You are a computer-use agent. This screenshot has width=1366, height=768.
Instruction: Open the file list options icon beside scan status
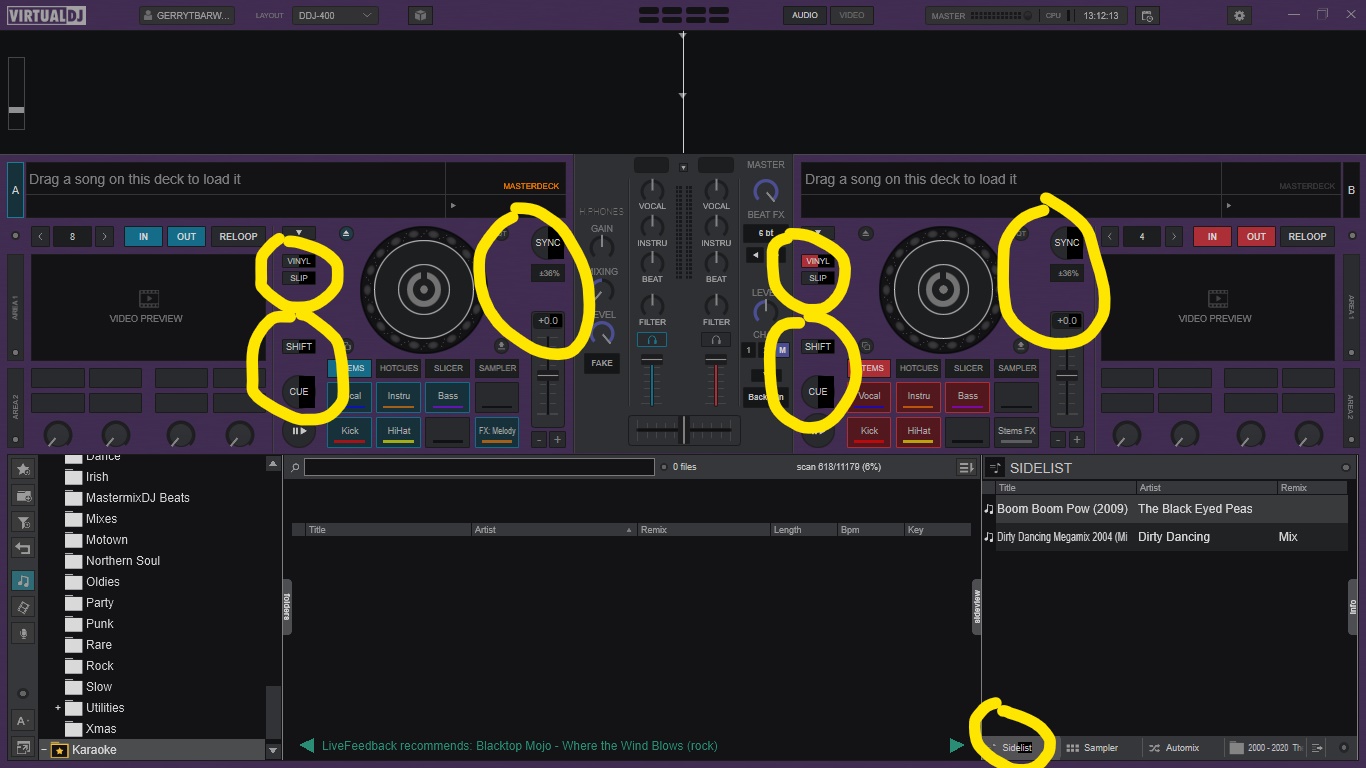coord(966,467)
